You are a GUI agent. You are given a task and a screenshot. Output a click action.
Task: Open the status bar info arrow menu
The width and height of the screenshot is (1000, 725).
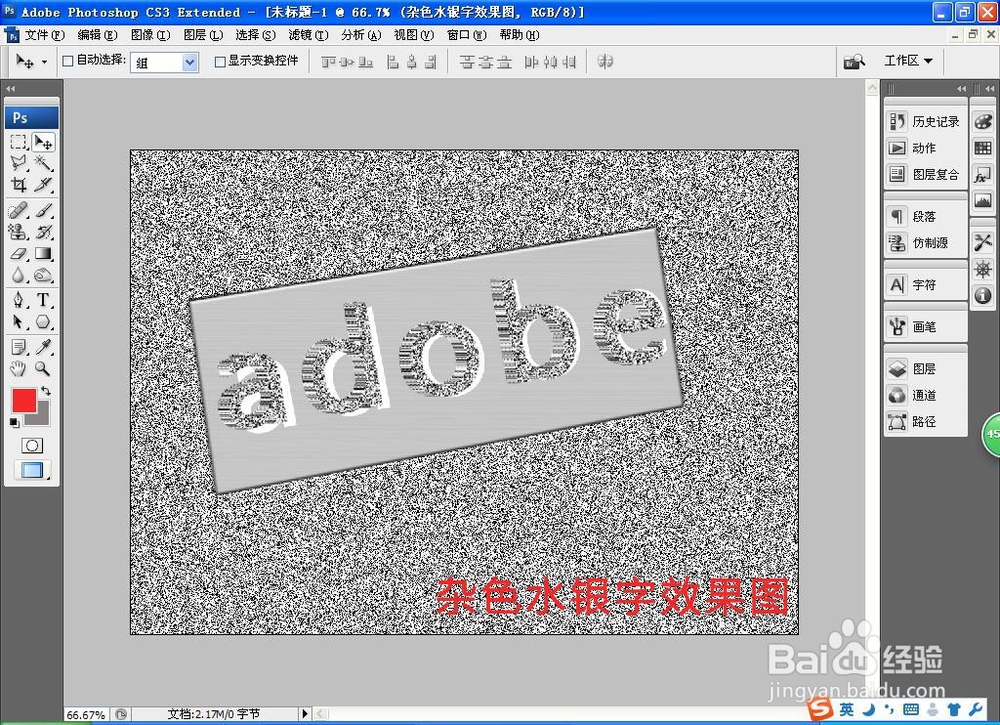(x=304, y=714)
